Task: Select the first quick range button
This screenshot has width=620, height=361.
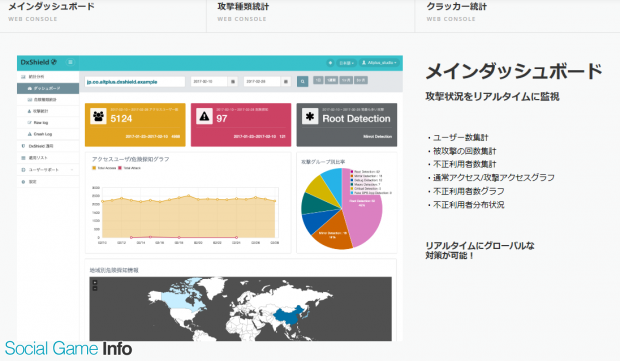Action: [318, 80]
